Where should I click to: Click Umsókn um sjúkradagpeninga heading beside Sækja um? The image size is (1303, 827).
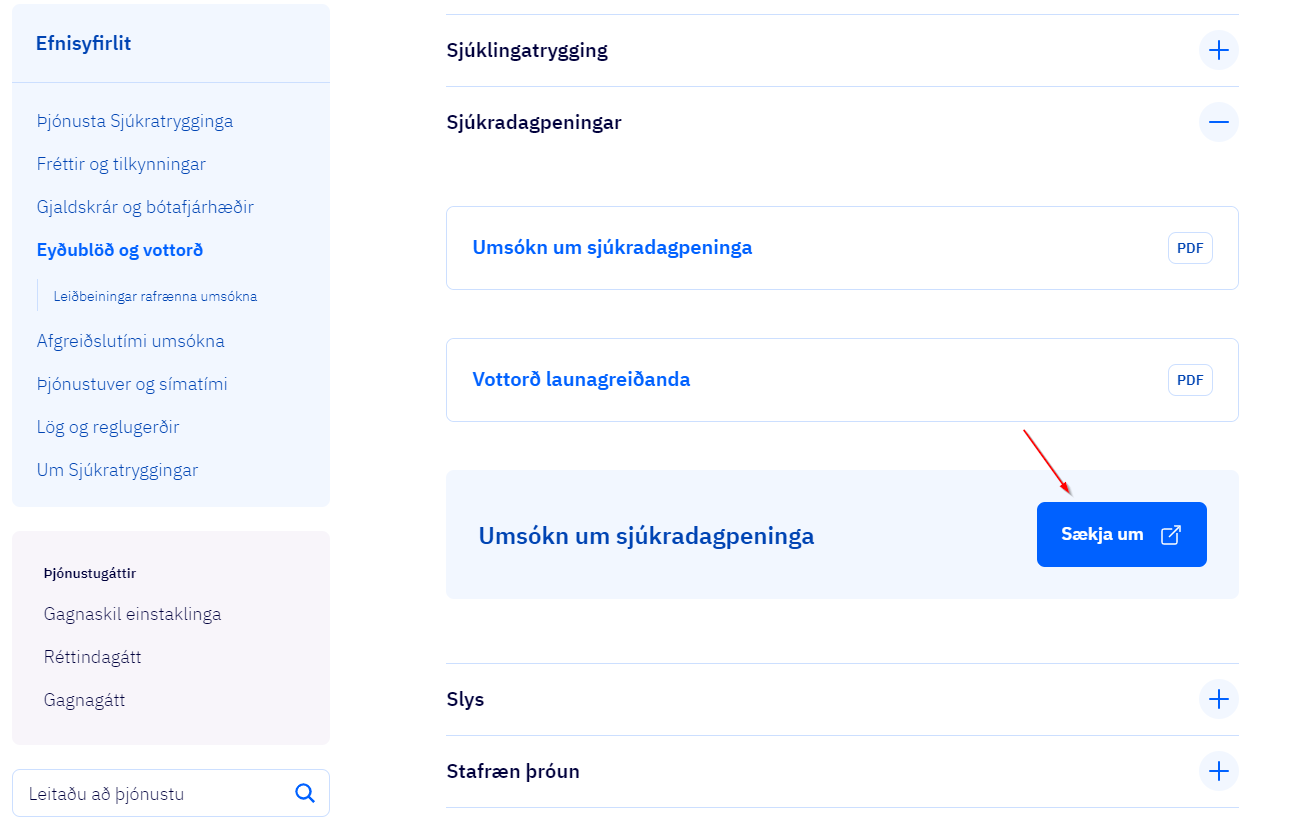click(x=646, y=536)
